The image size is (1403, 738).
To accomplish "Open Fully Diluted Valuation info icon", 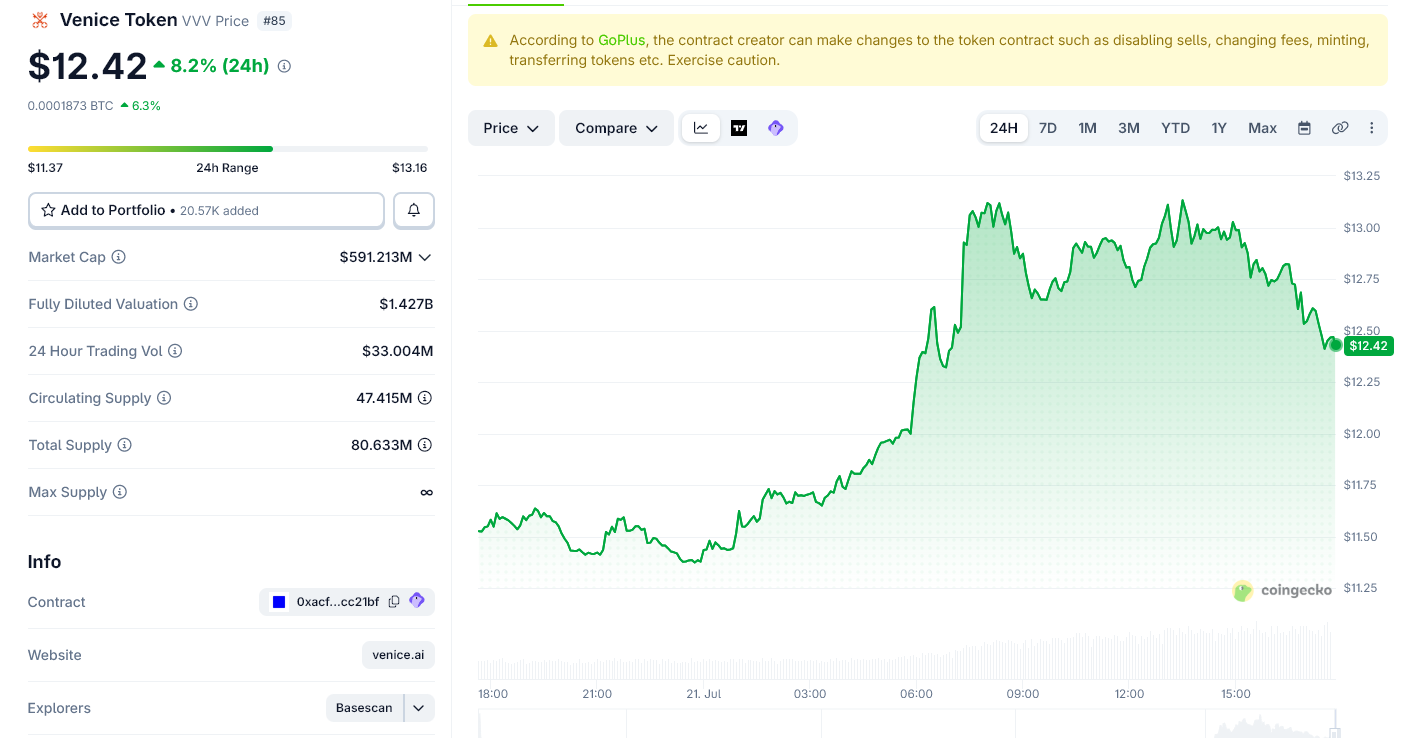I will point(190,304).
